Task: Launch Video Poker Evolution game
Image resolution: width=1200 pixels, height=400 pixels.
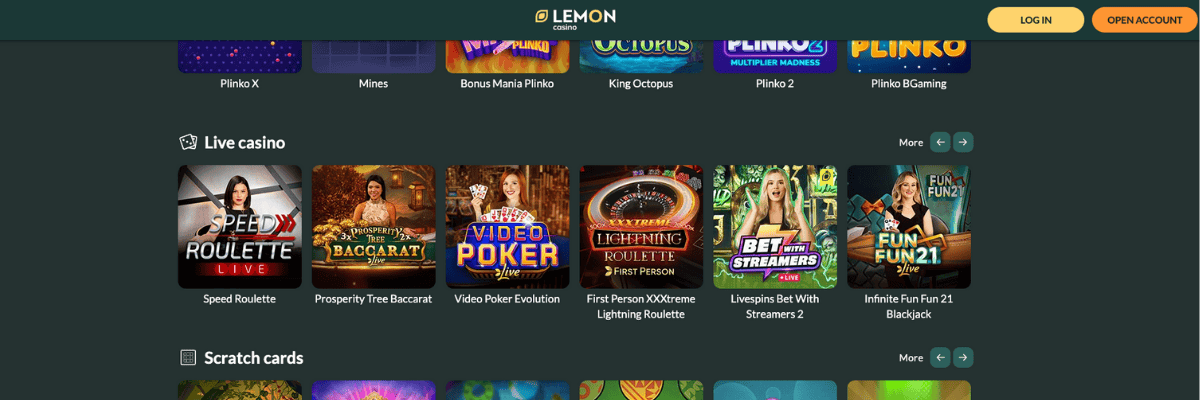Action: [507, 227]
